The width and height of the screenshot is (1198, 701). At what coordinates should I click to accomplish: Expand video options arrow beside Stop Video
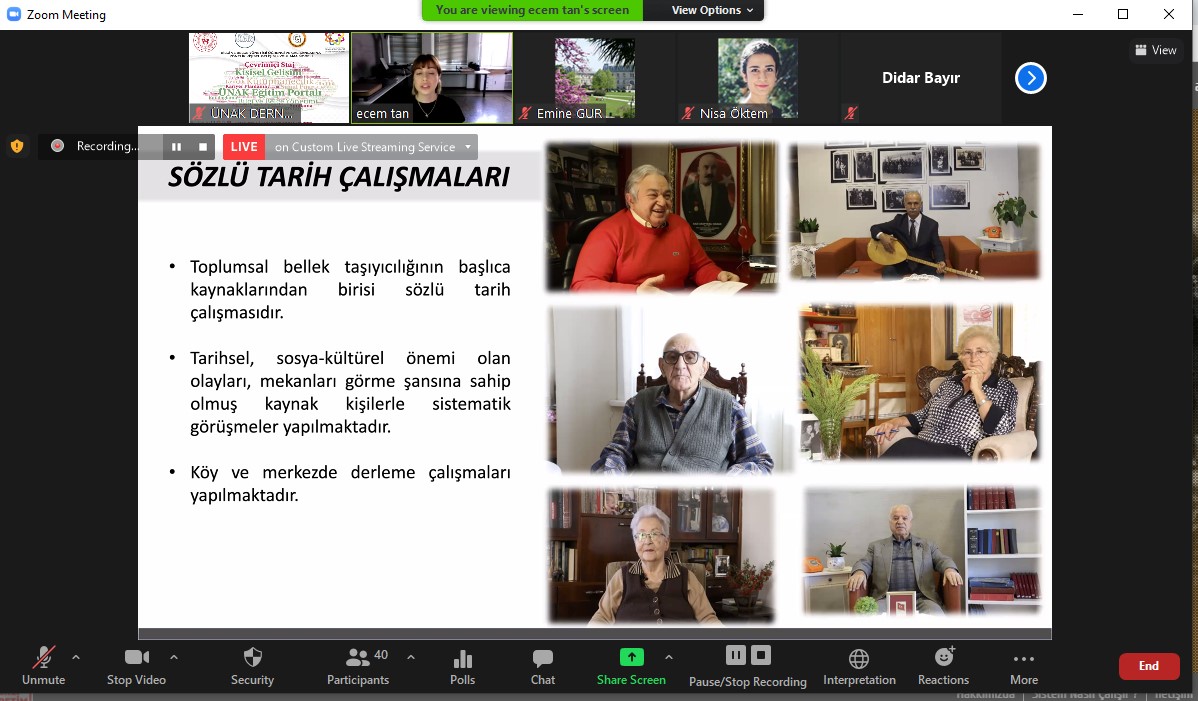pyautogui.click(x=174, y=657)
